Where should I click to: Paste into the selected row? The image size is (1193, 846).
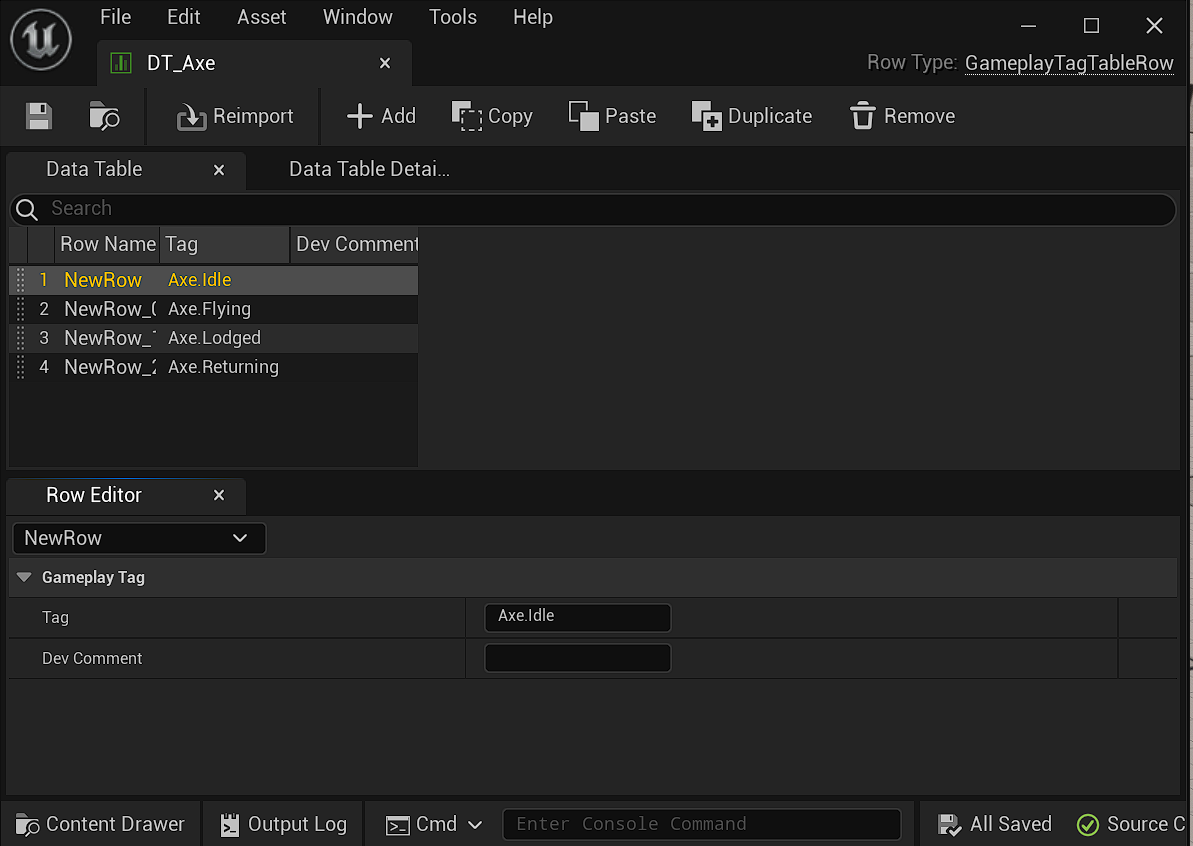612,116
